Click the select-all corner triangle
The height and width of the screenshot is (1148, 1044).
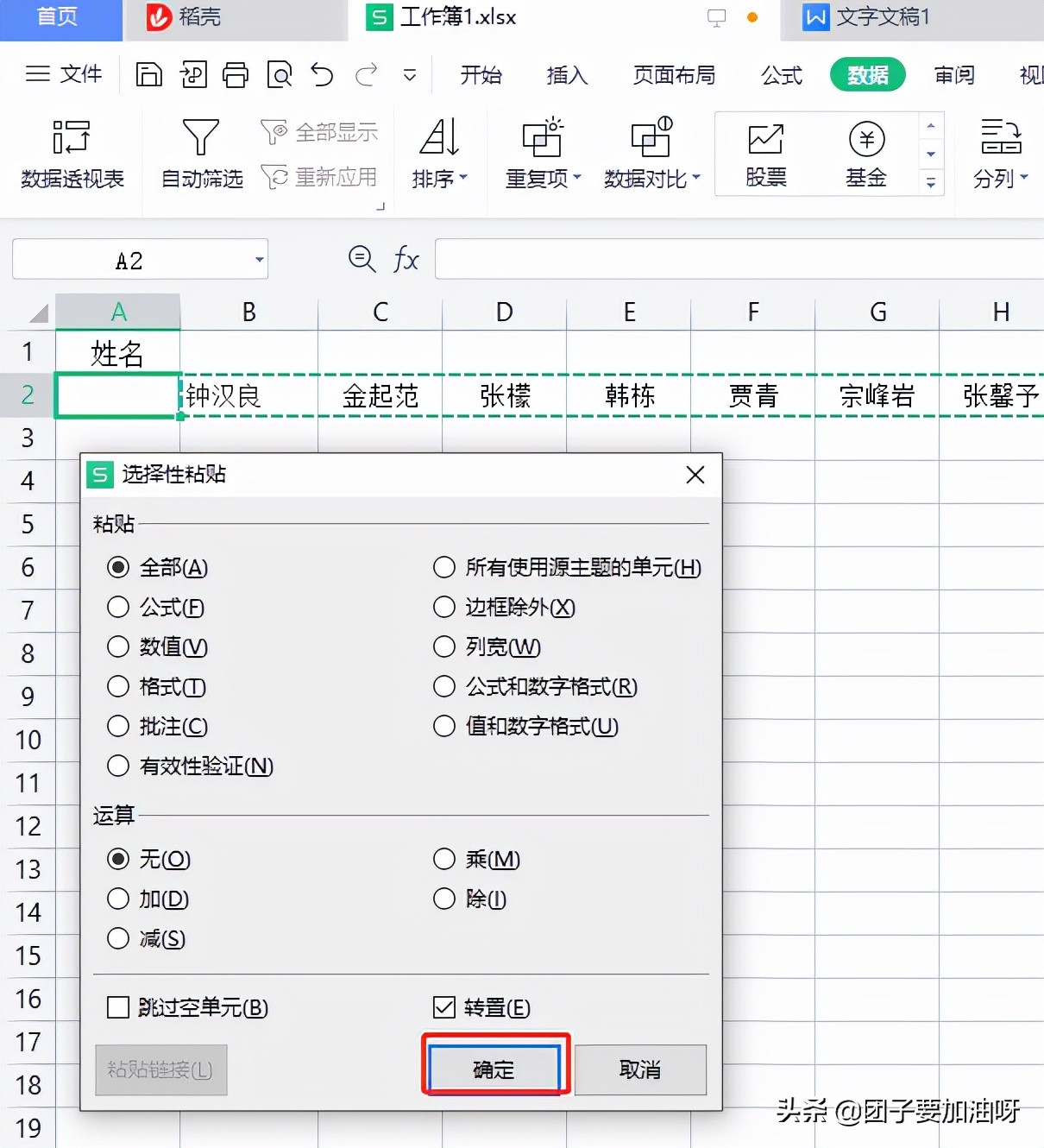37,312
